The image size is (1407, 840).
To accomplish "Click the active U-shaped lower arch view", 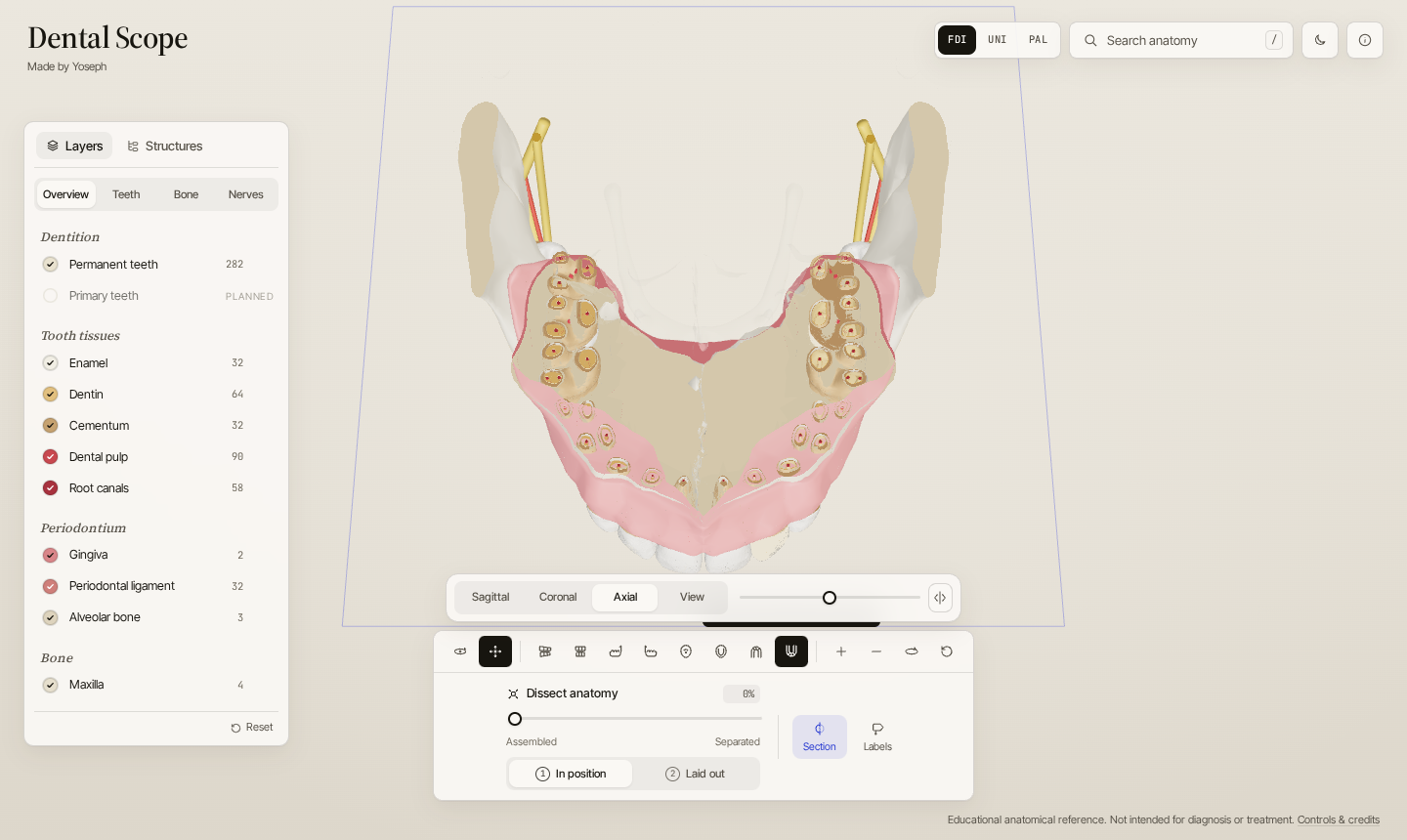I will click(791, 651).
